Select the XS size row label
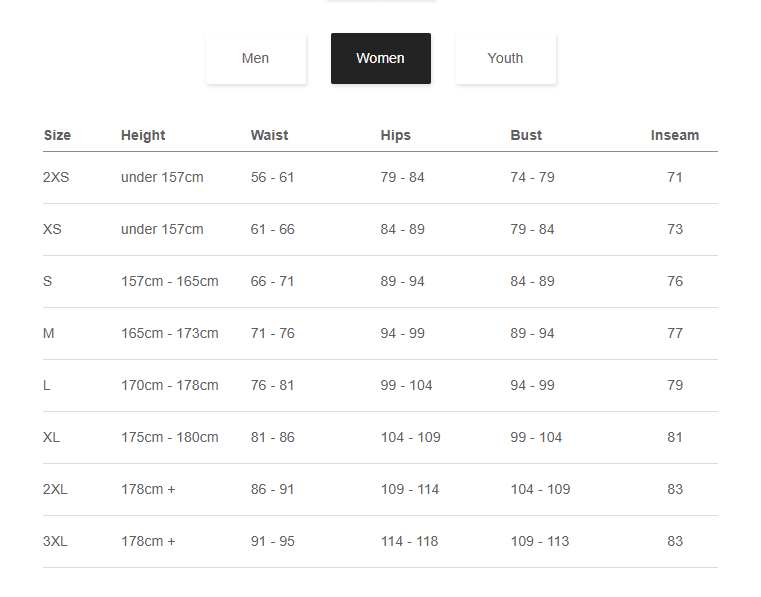The height and width of the screenshot is (597, 761). 52,229
